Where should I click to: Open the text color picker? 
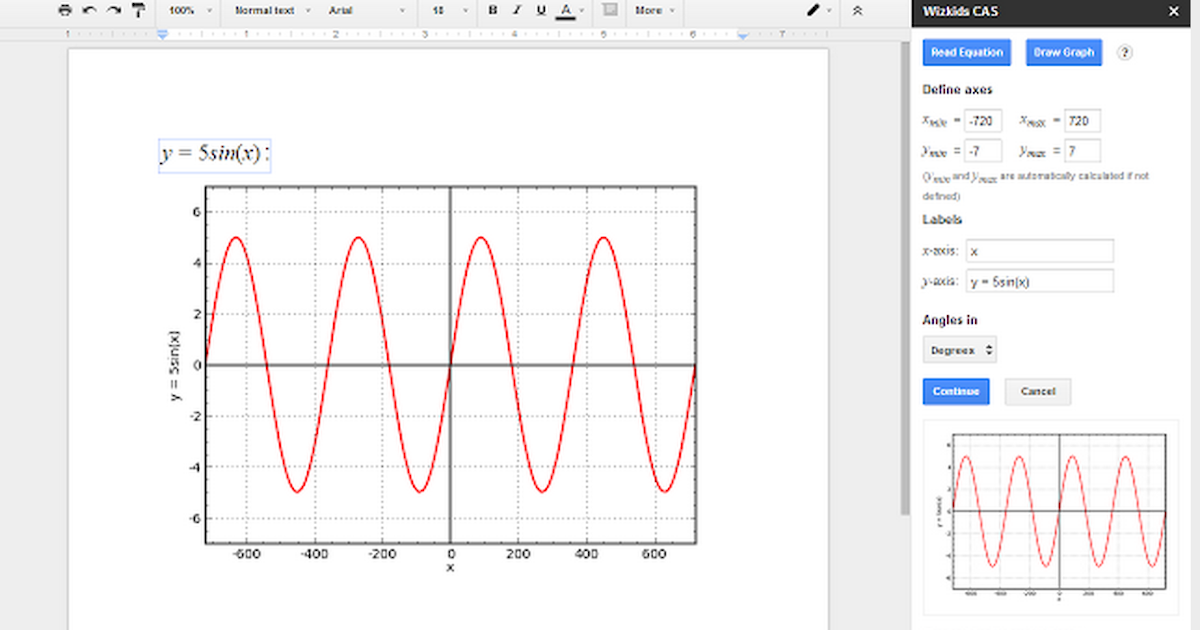point(570,10)
